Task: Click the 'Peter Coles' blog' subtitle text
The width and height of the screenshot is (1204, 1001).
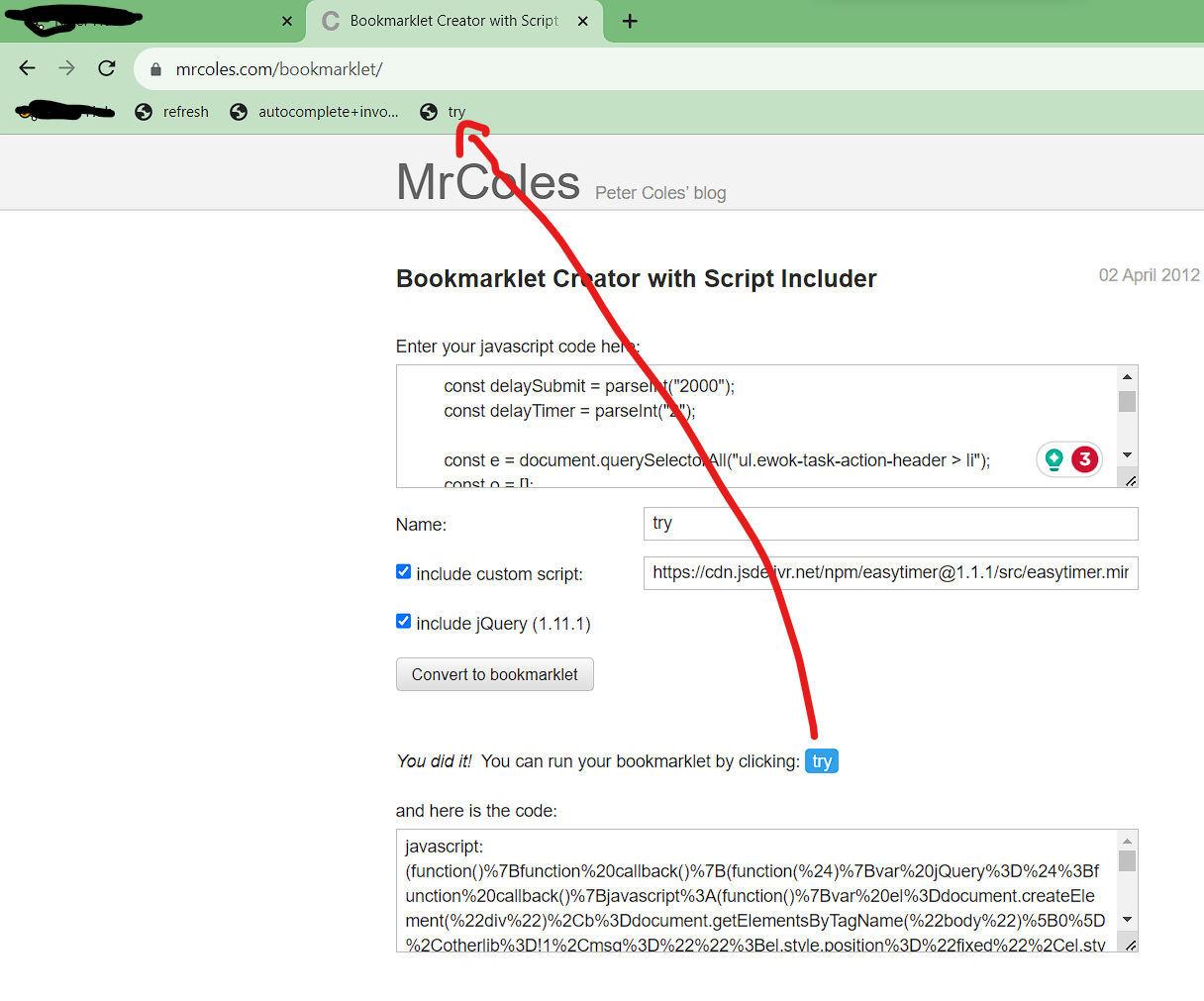Action: pos(660,193)
